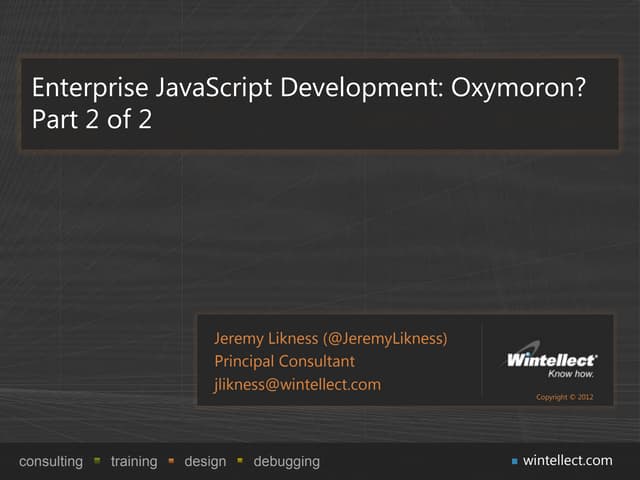Select the Principal Consultant text

[x=284, y=361]
